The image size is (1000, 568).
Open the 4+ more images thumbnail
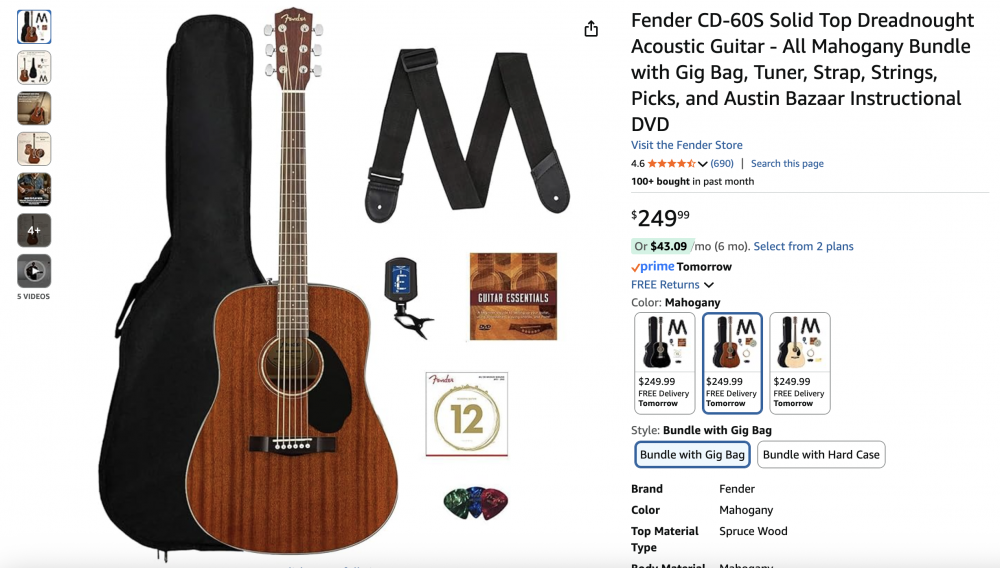point(34,231)
